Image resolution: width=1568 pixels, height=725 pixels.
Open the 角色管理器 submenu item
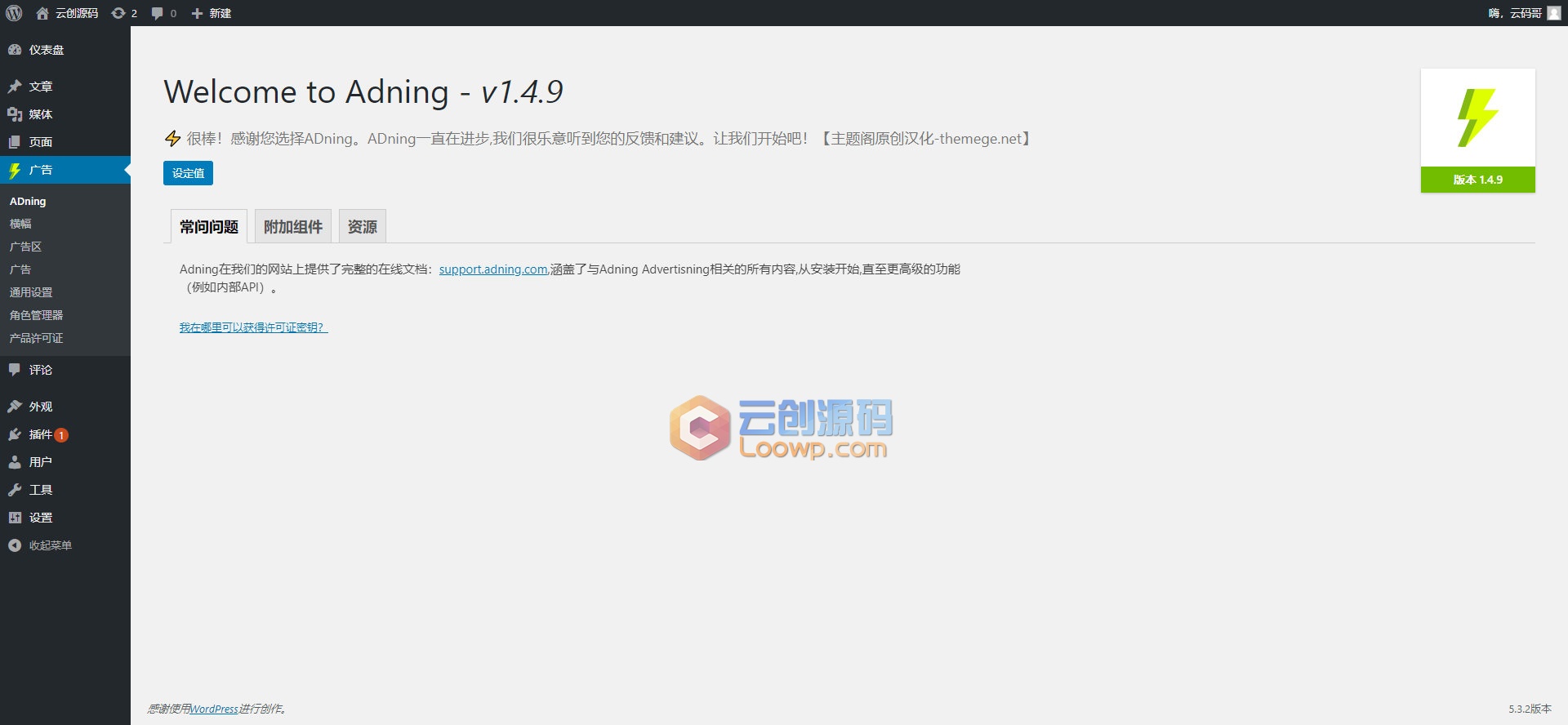(36, 315)
